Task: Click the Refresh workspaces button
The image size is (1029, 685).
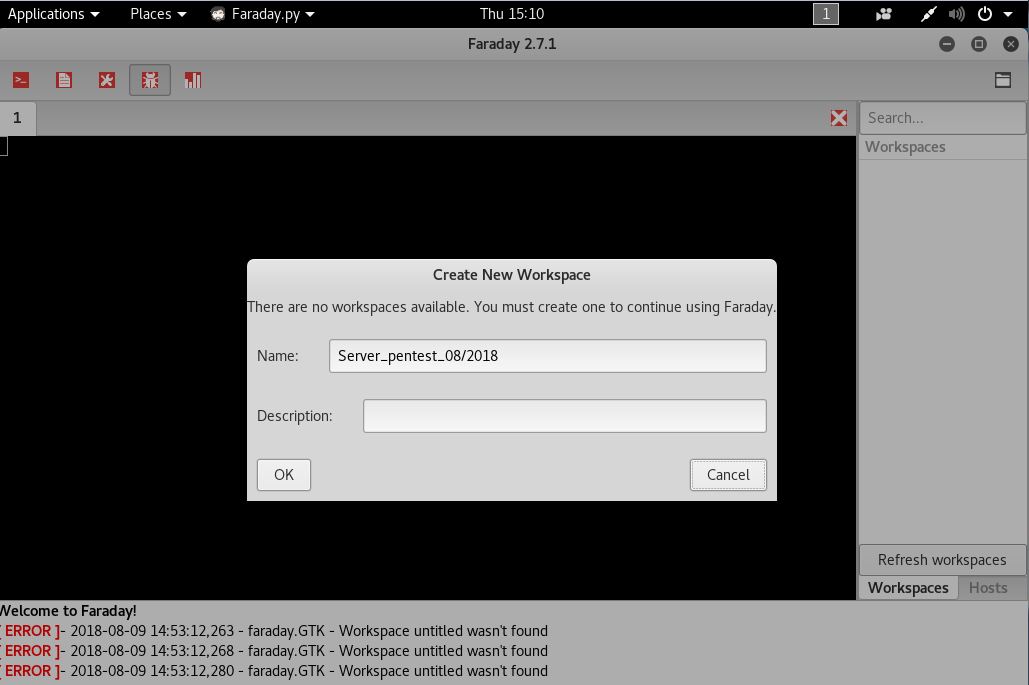Action: point(942,560)
